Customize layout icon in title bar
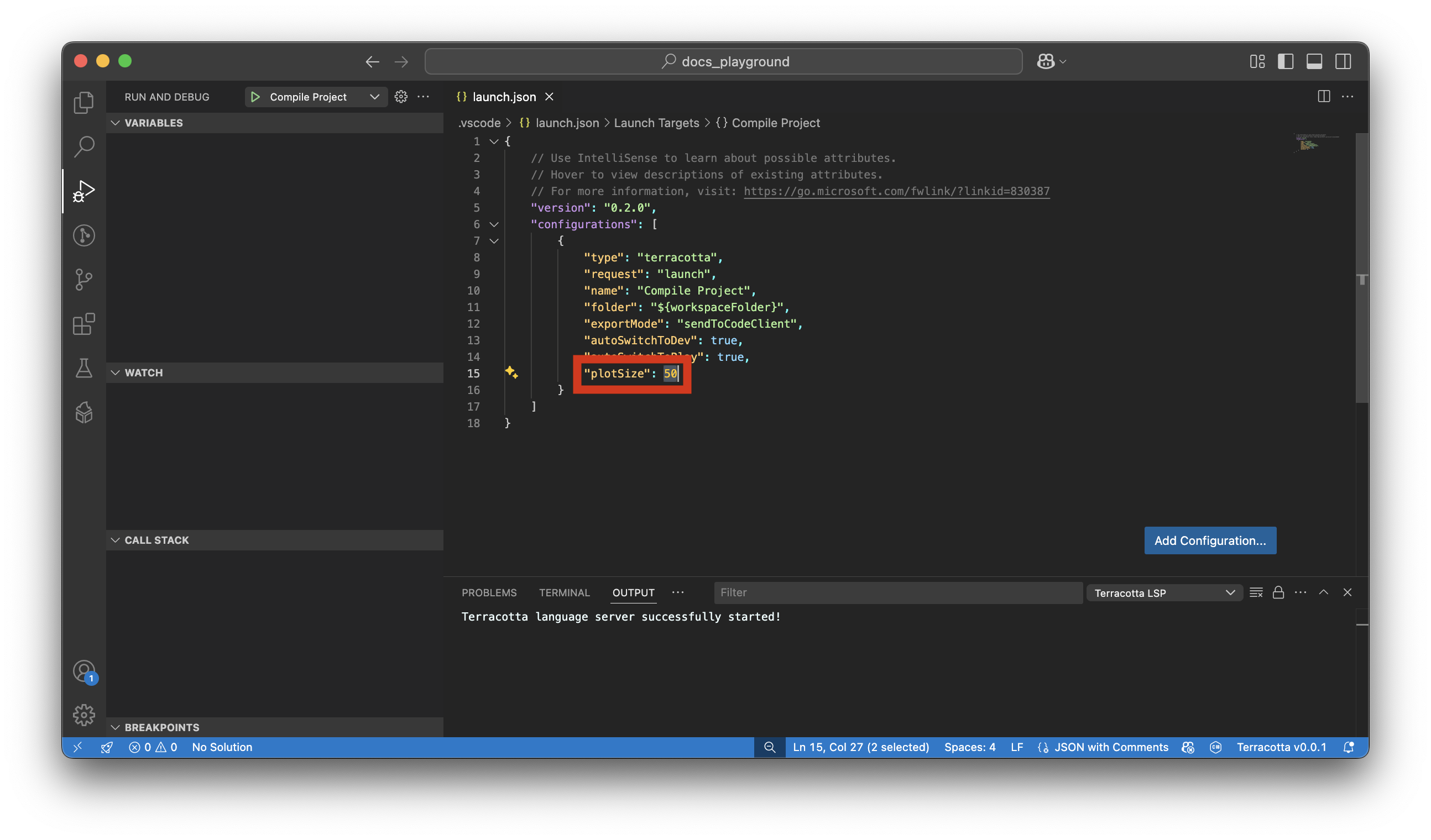 click(1257, 61)
